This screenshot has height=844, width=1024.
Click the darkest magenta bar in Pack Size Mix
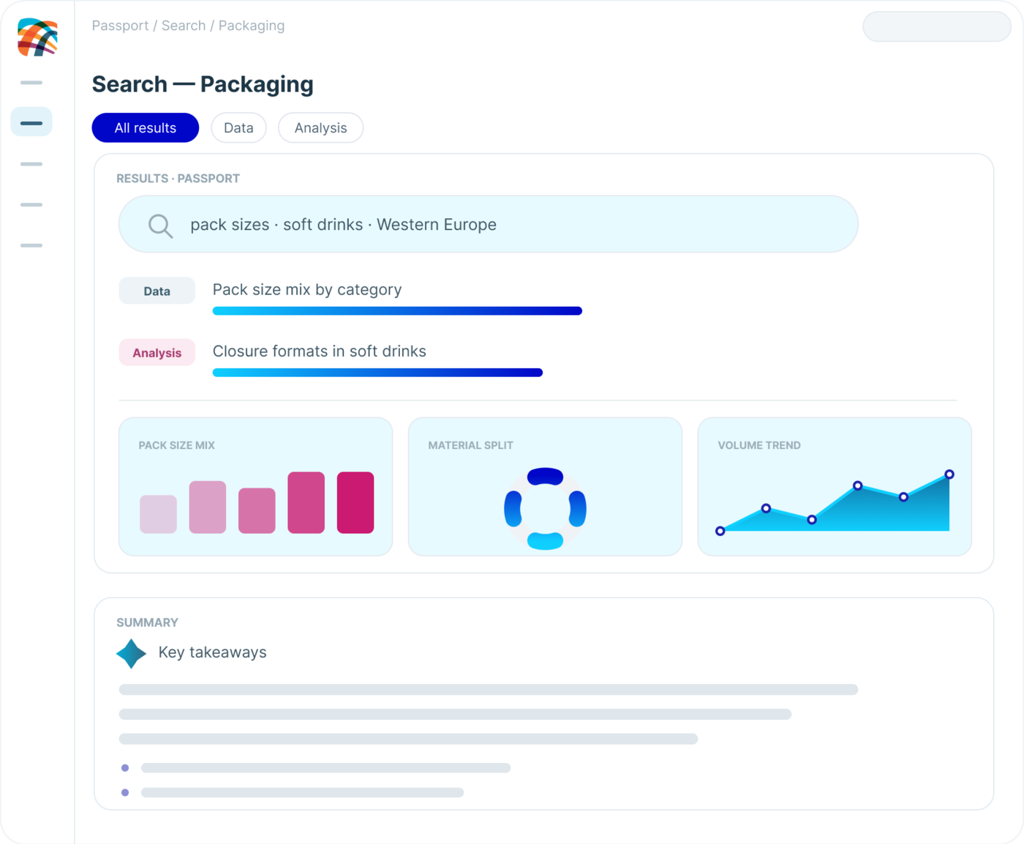click(x=355, y=502)
